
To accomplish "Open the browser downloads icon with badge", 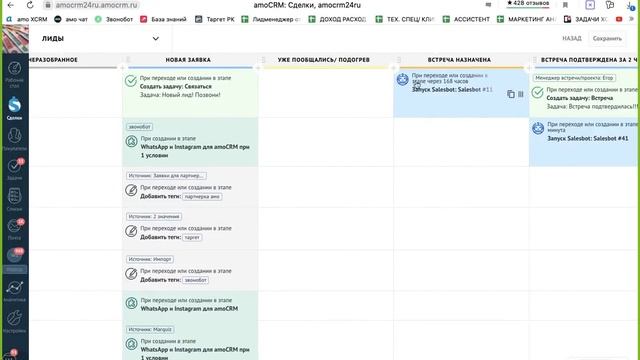I will 631,5.
